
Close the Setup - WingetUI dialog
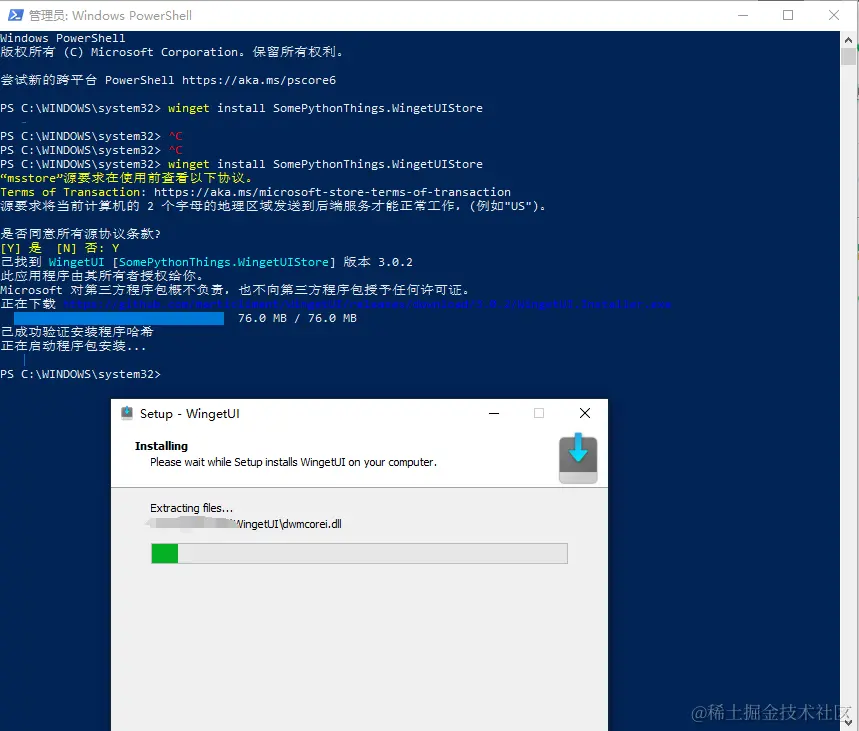click(x=585, y=413)
